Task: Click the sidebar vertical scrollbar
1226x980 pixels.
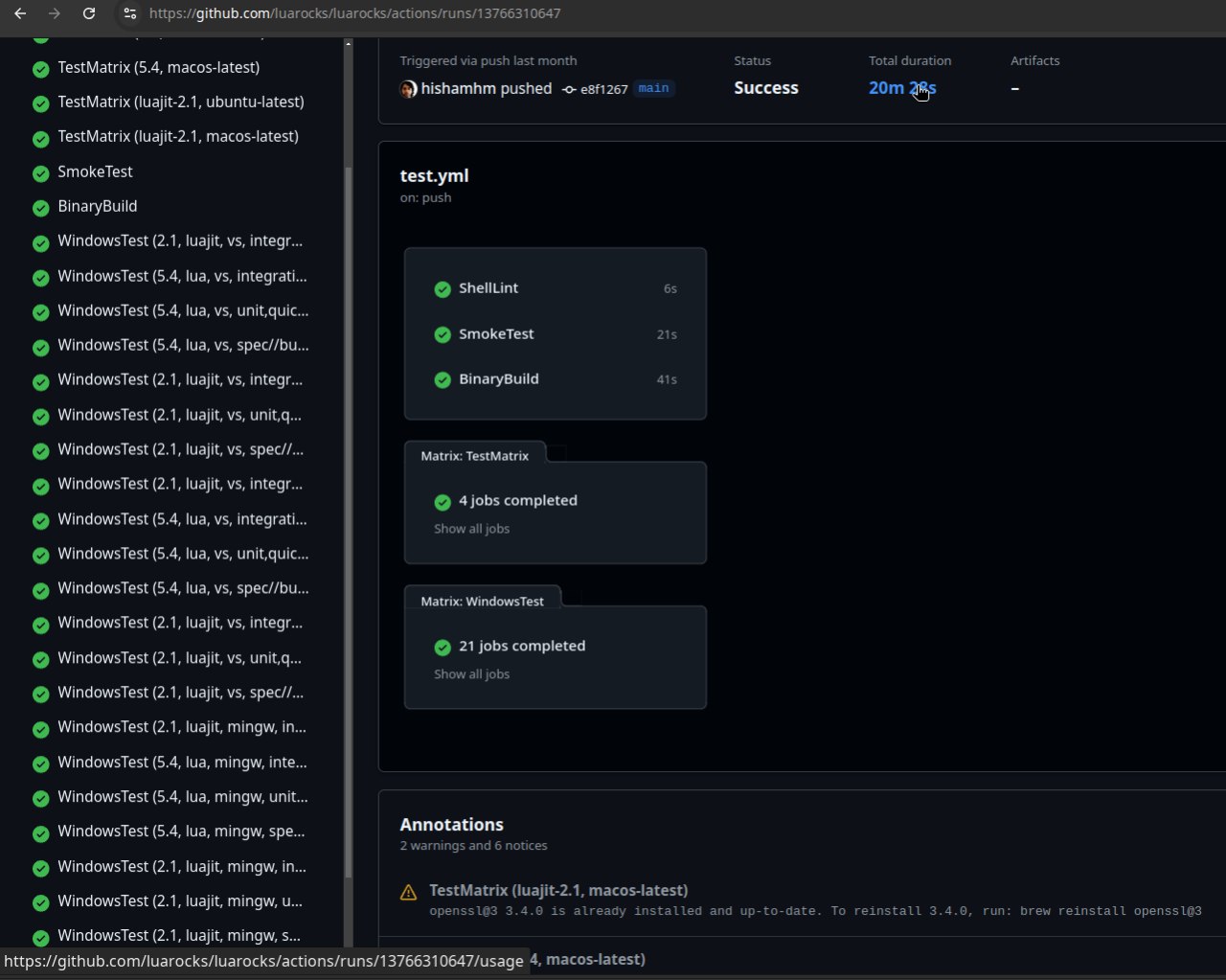Action: coord(348,522)
